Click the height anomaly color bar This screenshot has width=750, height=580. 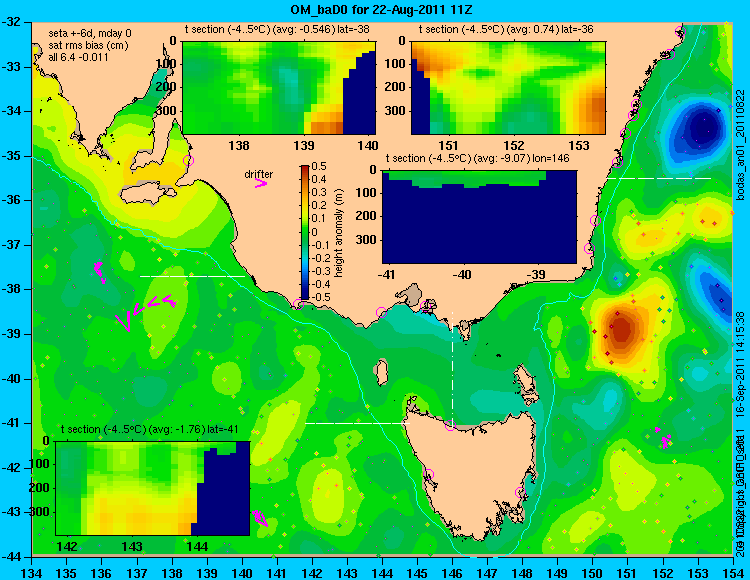point(305,232)
